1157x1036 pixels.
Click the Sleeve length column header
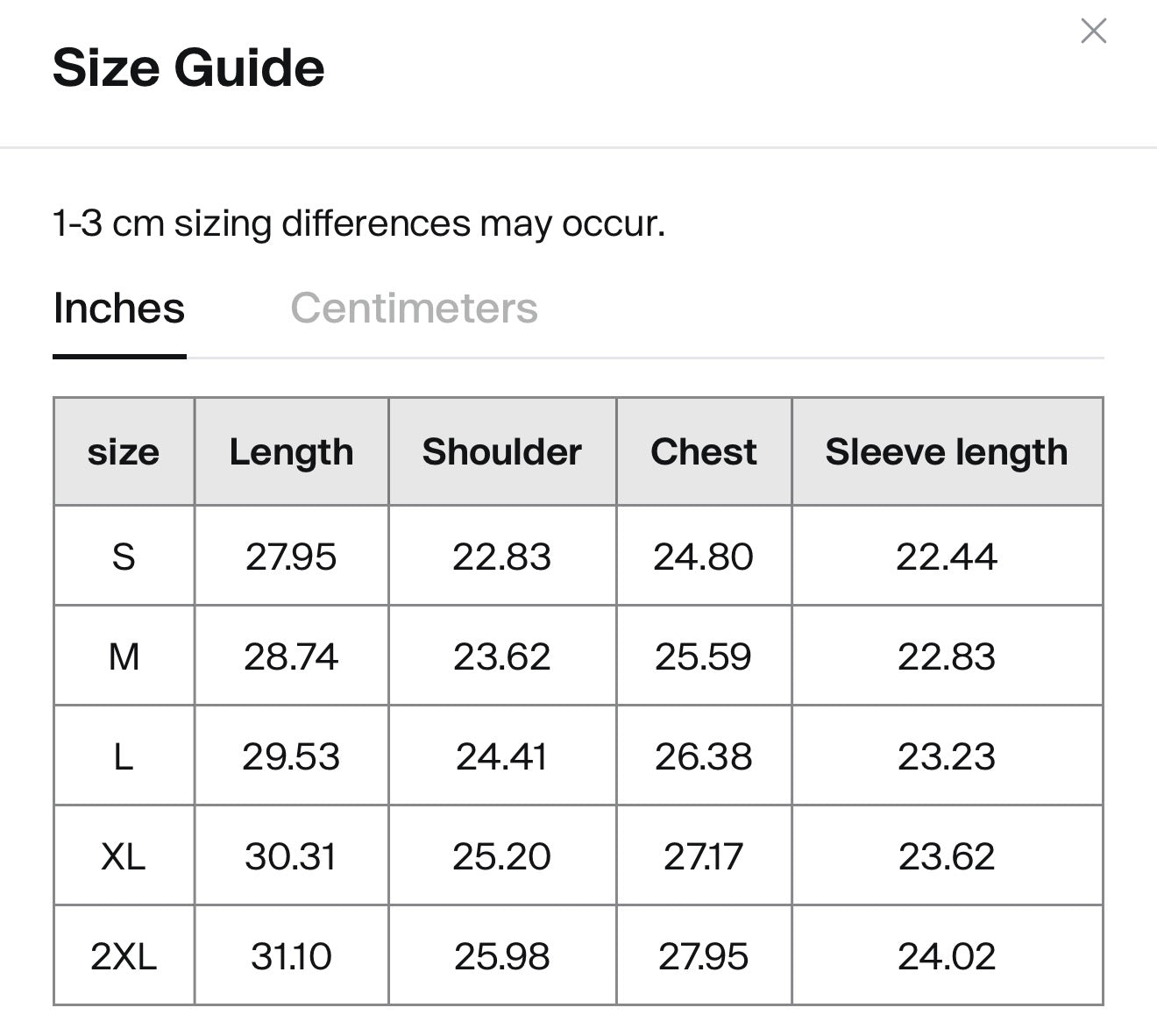pyautogui.click(x=947, y=452)
